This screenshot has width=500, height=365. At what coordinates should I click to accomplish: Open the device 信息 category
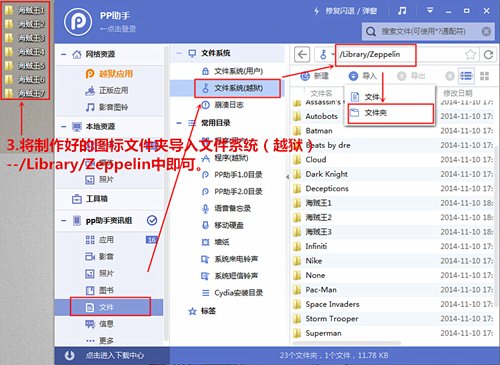(100, 324)
